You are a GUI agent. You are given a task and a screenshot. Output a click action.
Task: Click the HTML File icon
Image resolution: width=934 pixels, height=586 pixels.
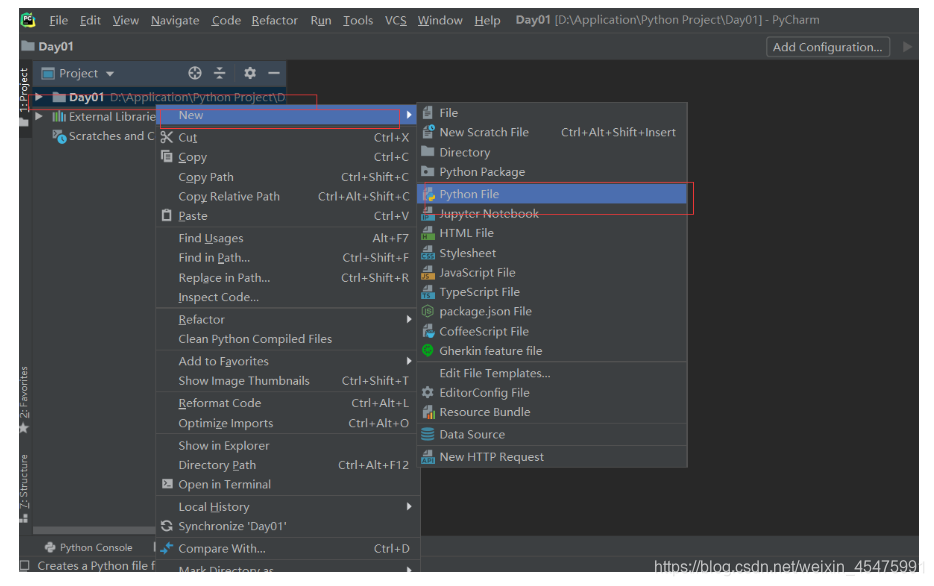click(x=428, y=233)
